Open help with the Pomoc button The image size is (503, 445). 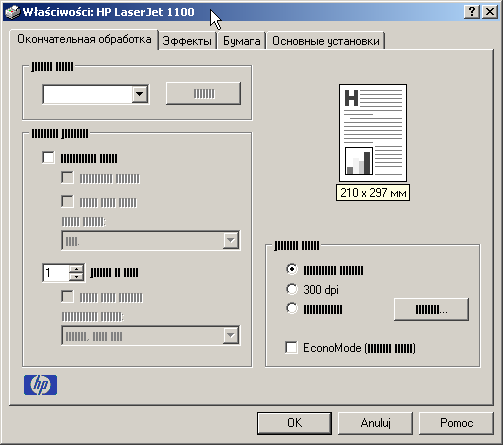[456, 423]
